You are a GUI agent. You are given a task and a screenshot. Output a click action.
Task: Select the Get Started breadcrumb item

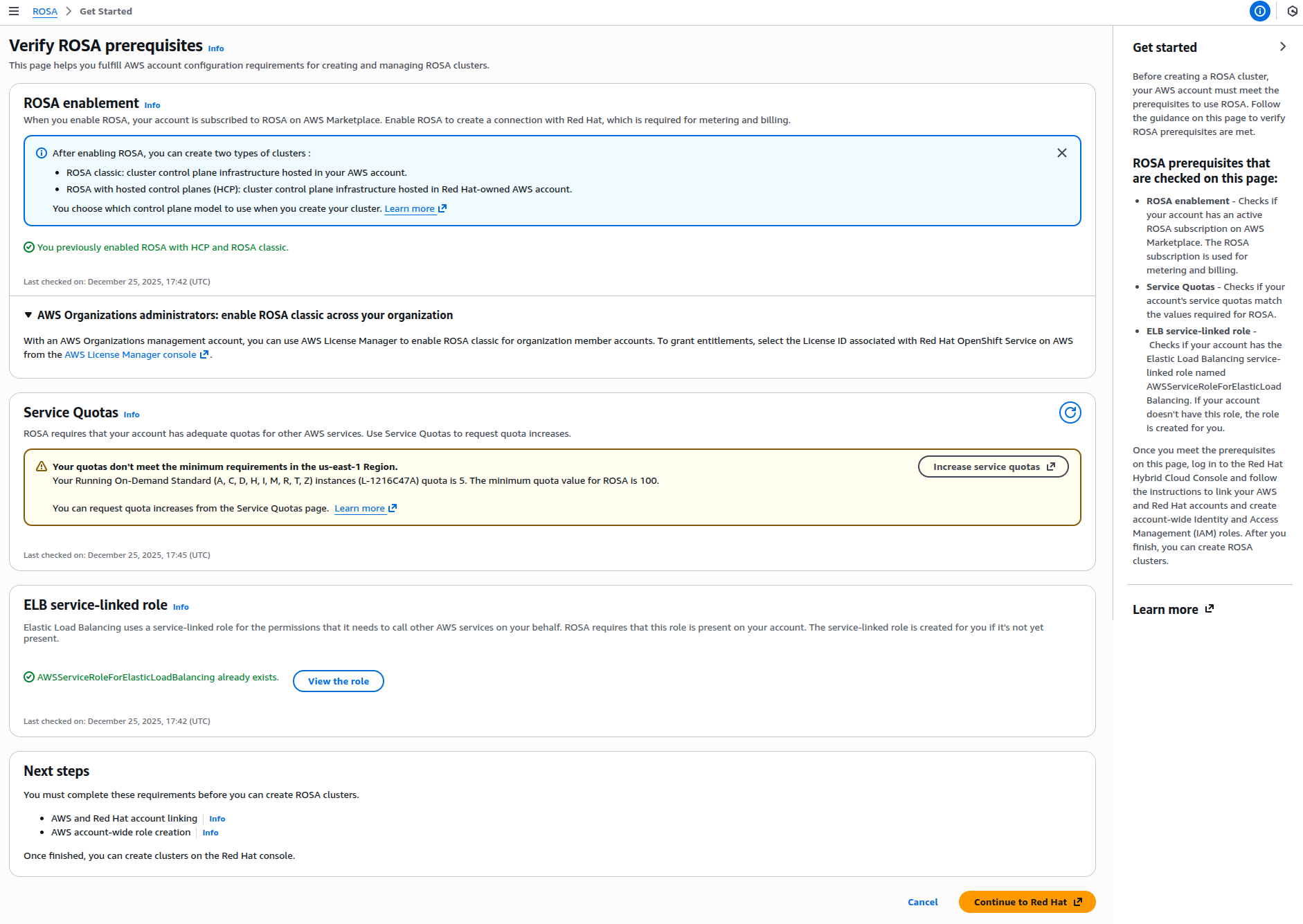click(105, 11)
